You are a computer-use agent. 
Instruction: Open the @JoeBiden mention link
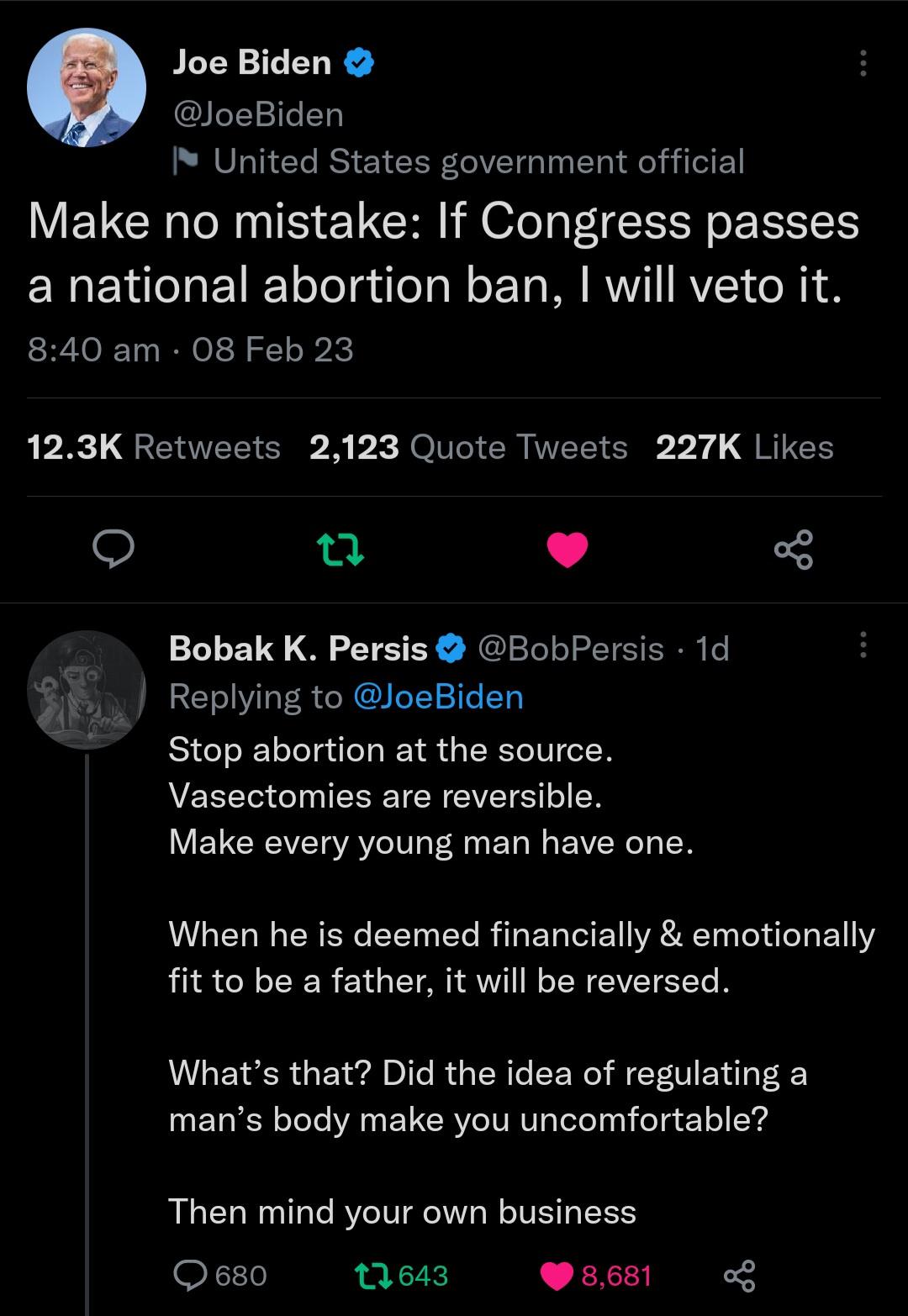[x=439, y=697]
